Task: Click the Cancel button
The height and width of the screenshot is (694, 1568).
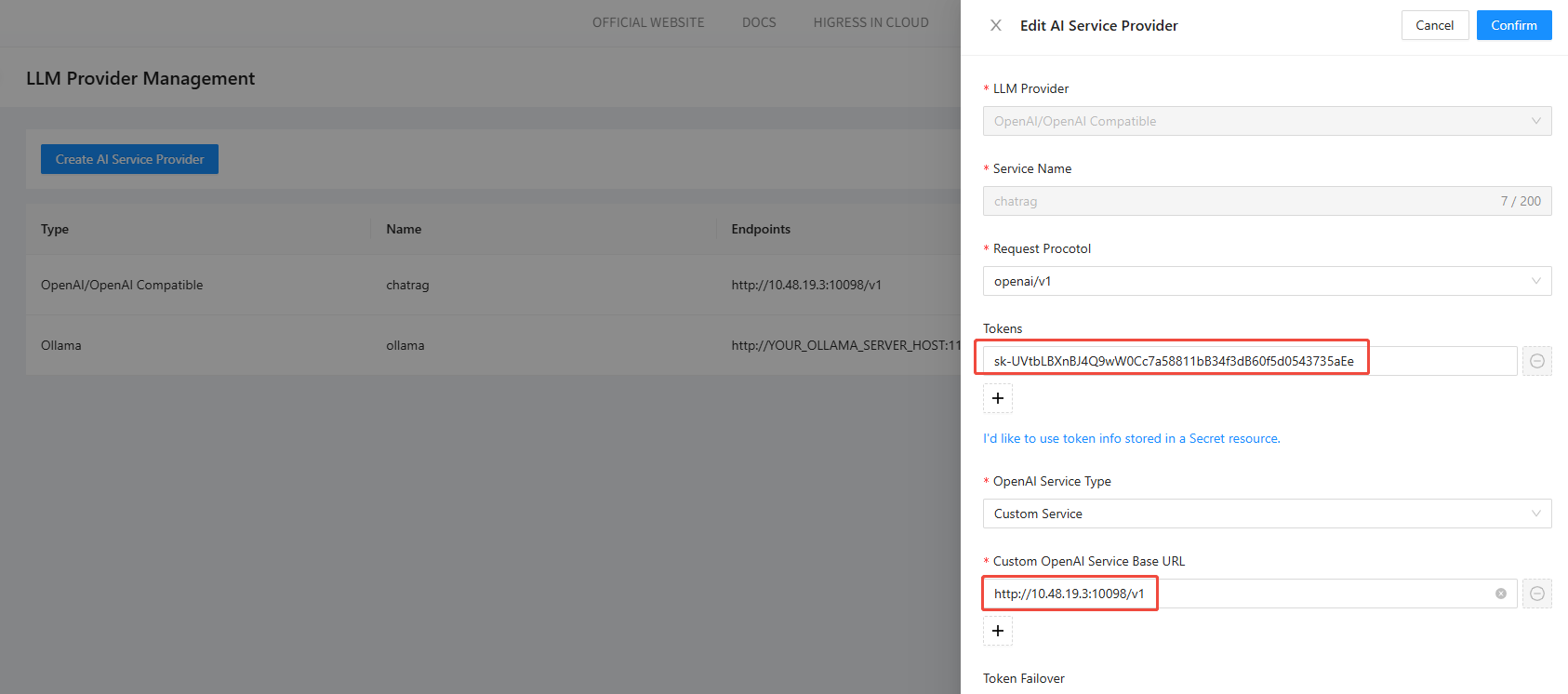Action: point(1434,25)
